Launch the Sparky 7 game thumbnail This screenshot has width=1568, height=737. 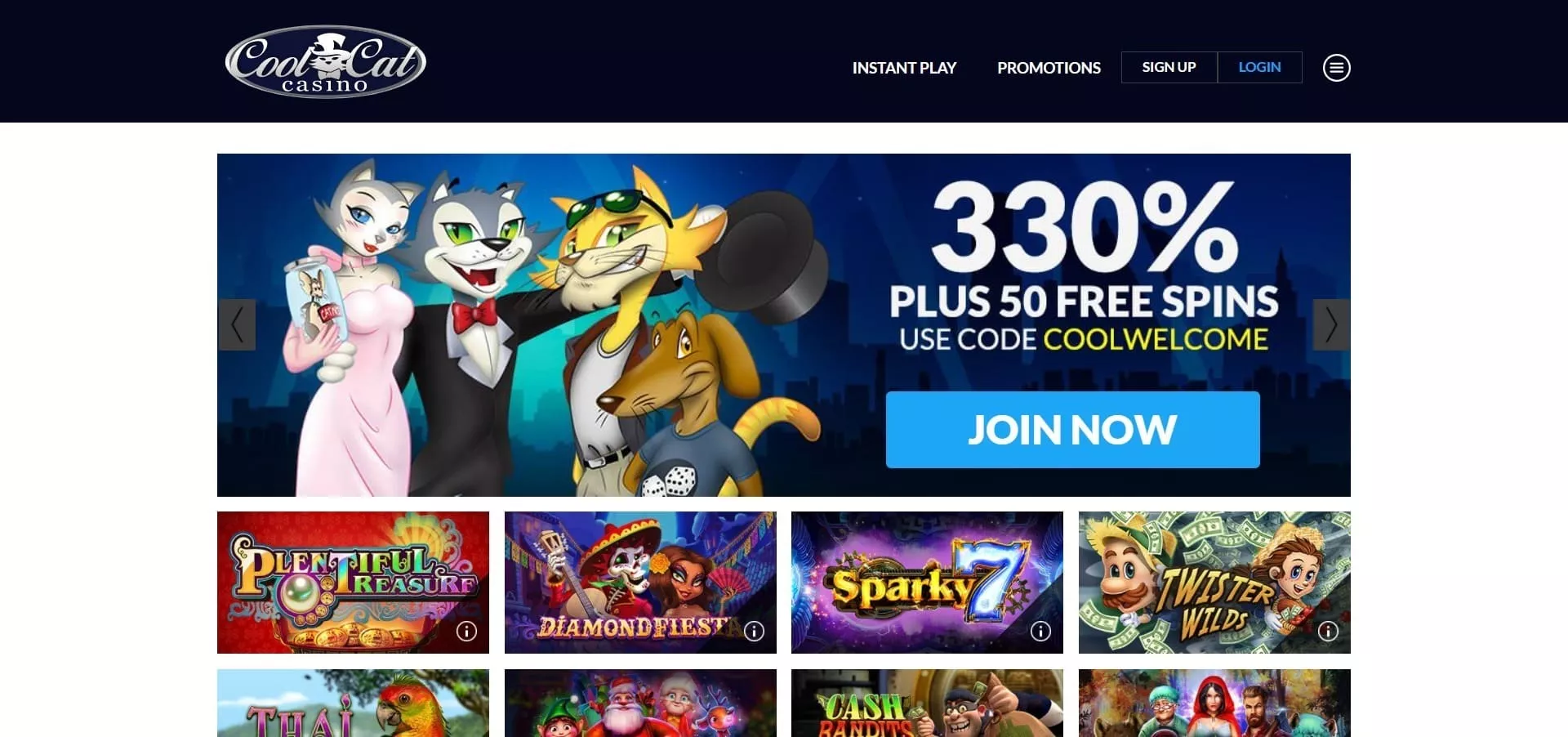[927, 583]
